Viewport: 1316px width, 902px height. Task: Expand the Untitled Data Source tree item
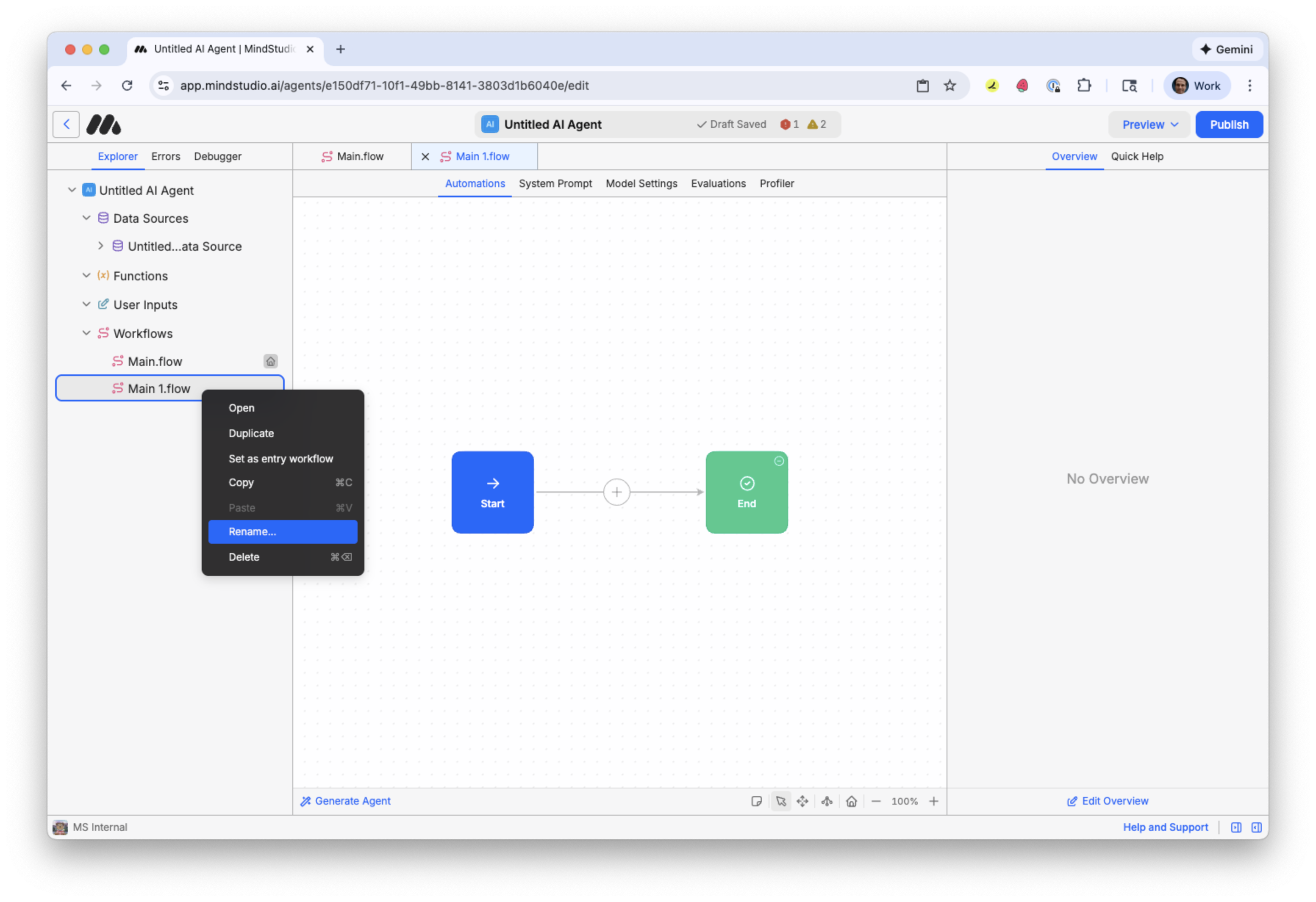101,246
